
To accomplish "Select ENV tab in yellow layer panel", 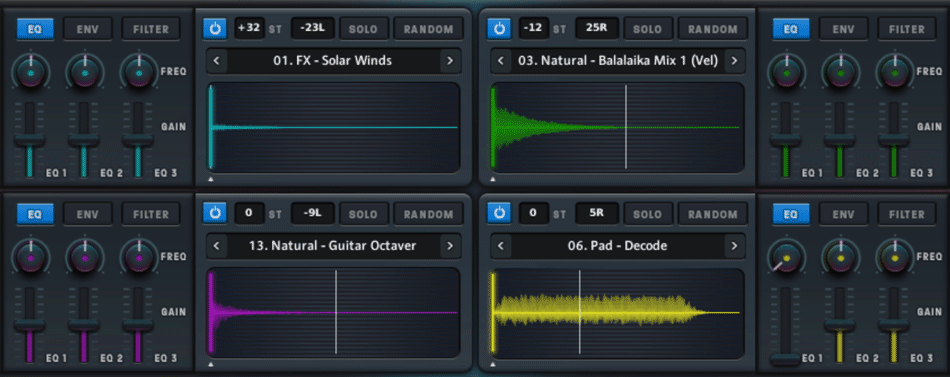I will point(843,214).
